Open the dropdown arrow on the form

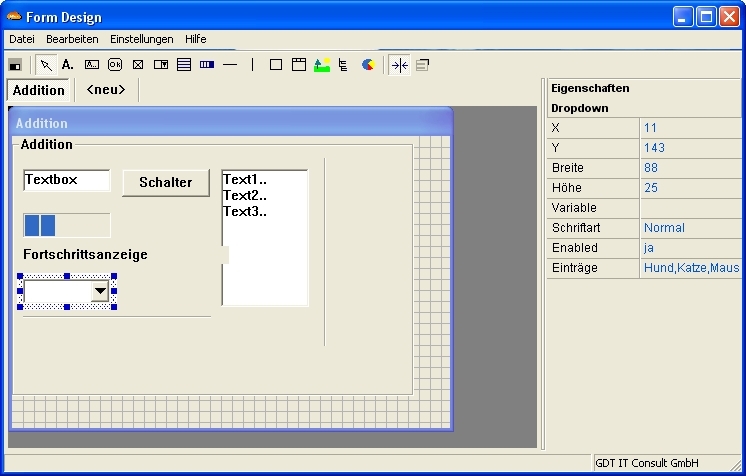[100, 291]
